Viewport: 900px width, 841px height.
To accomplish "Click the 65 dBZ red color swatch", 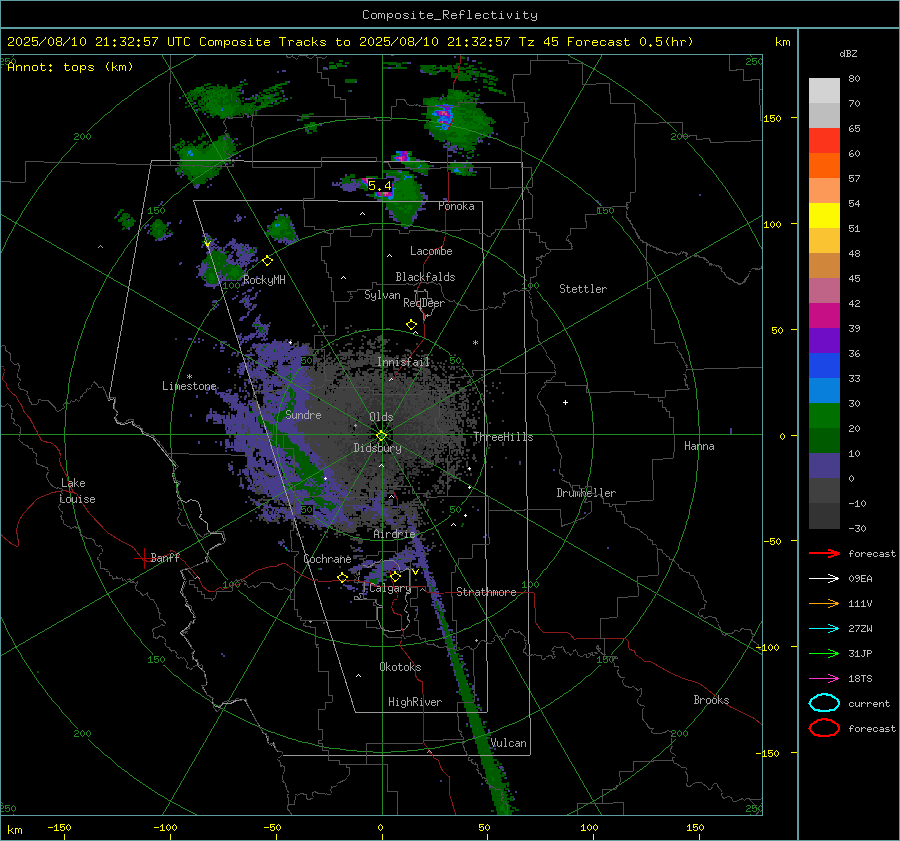I will [824, 141].
